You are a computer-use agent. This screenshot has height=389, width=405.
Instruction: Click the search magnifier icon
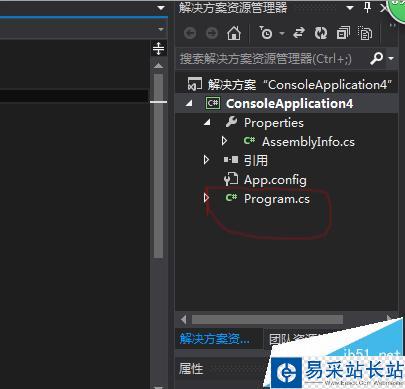click(x=377, y=59)
